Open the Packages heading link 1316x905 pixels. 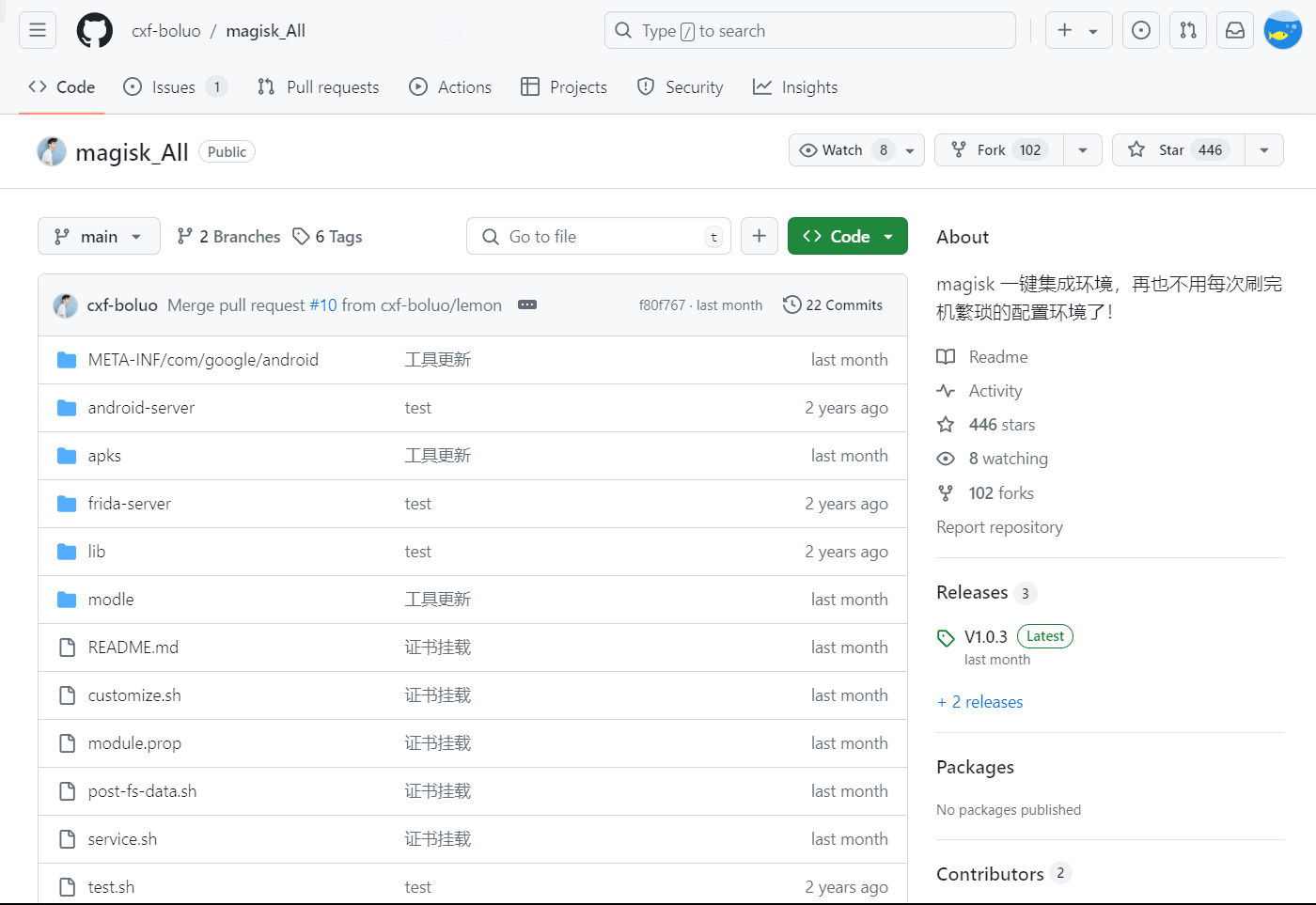click(975, 768)
